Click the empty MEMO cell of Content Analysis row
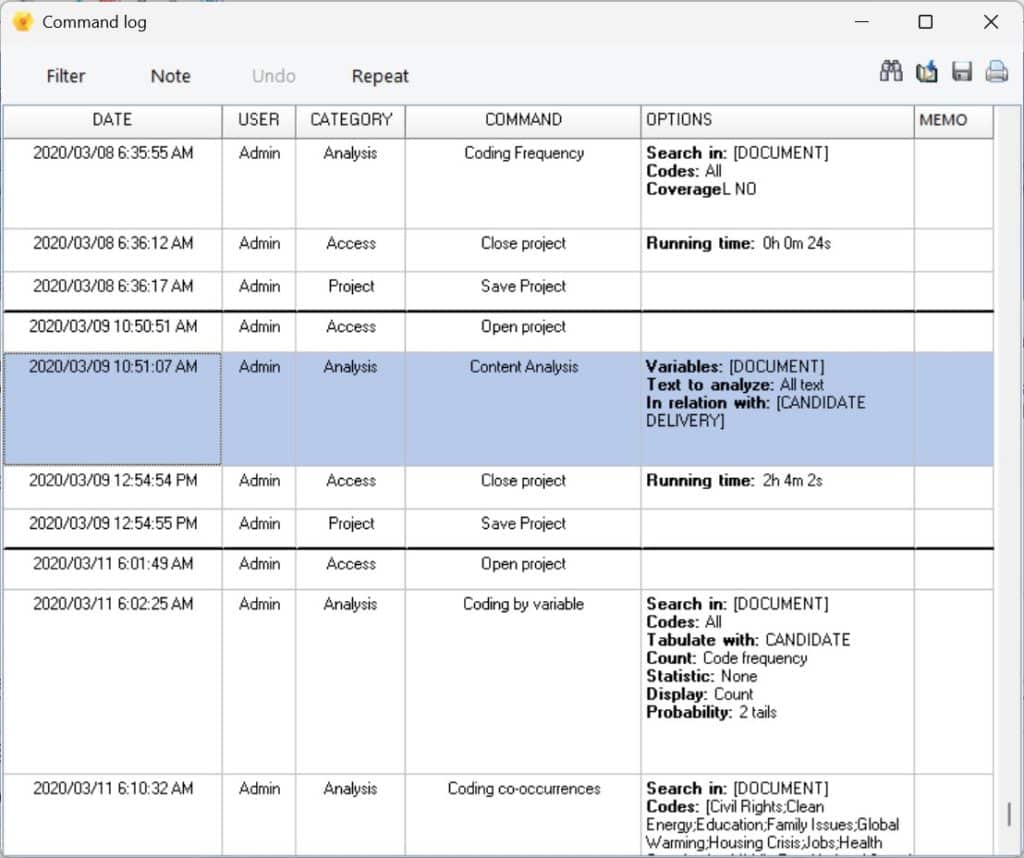 pos(953,409)
